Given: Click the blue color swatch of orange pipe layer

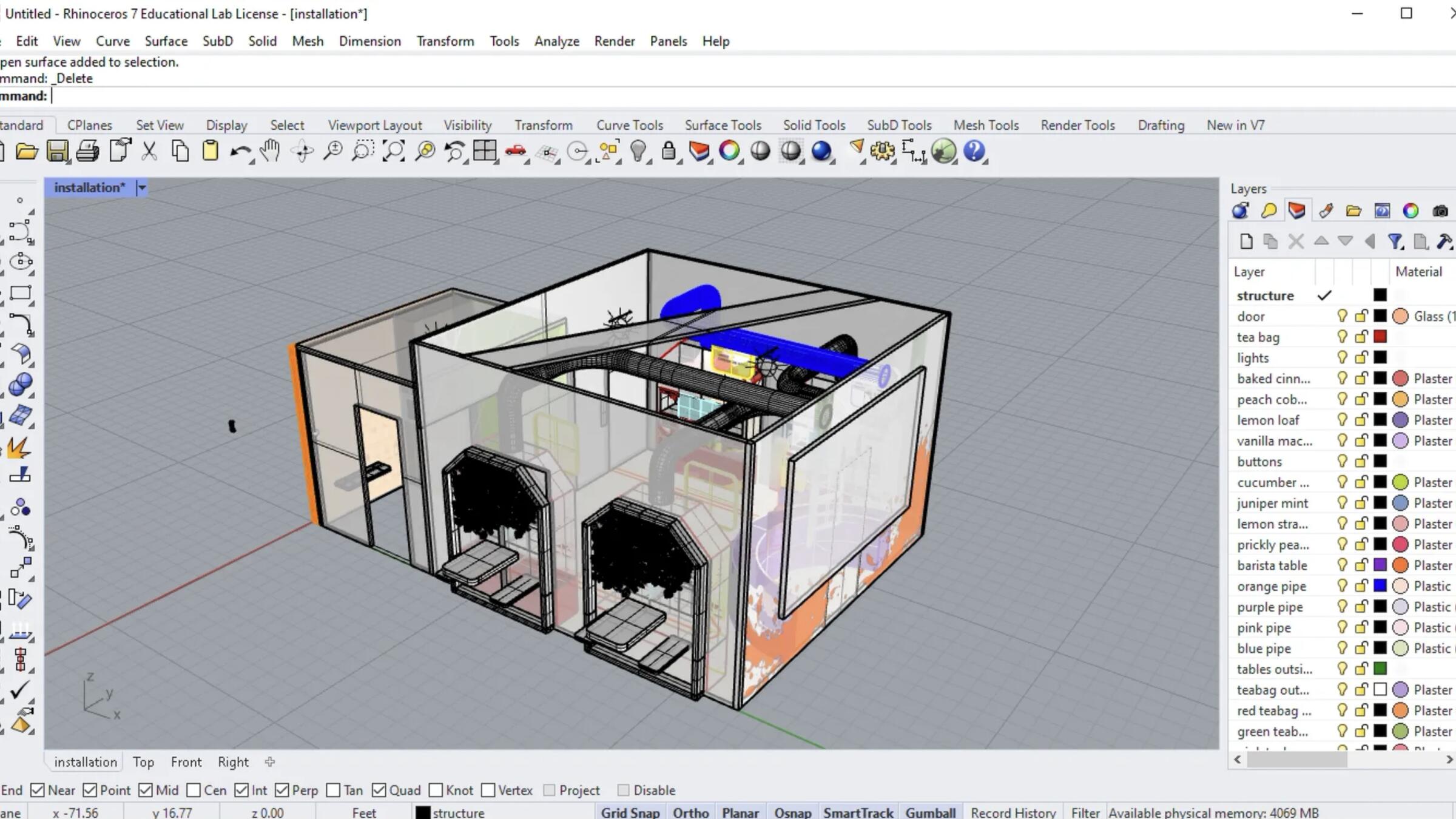Looking at the screenshot, I should tap(1380, 585).
